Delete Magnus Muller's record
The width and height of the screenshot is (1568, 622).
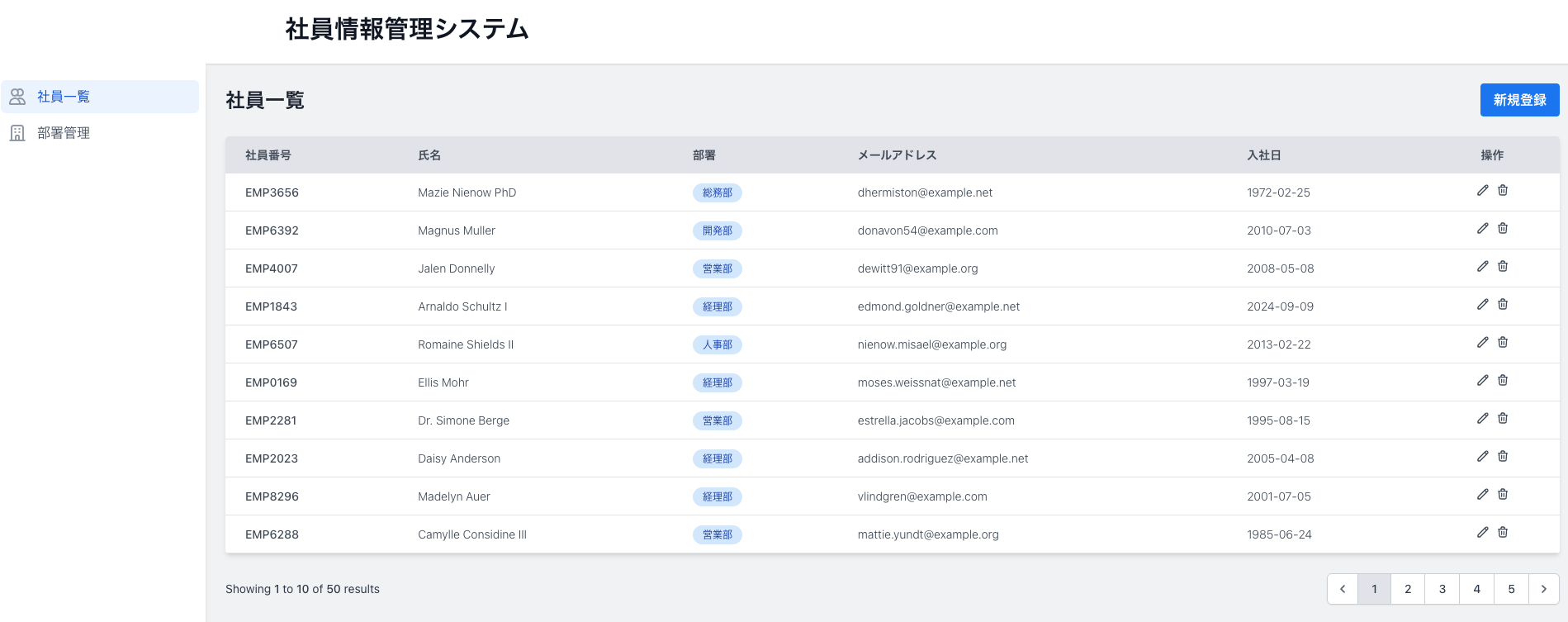click(1503, 229)
